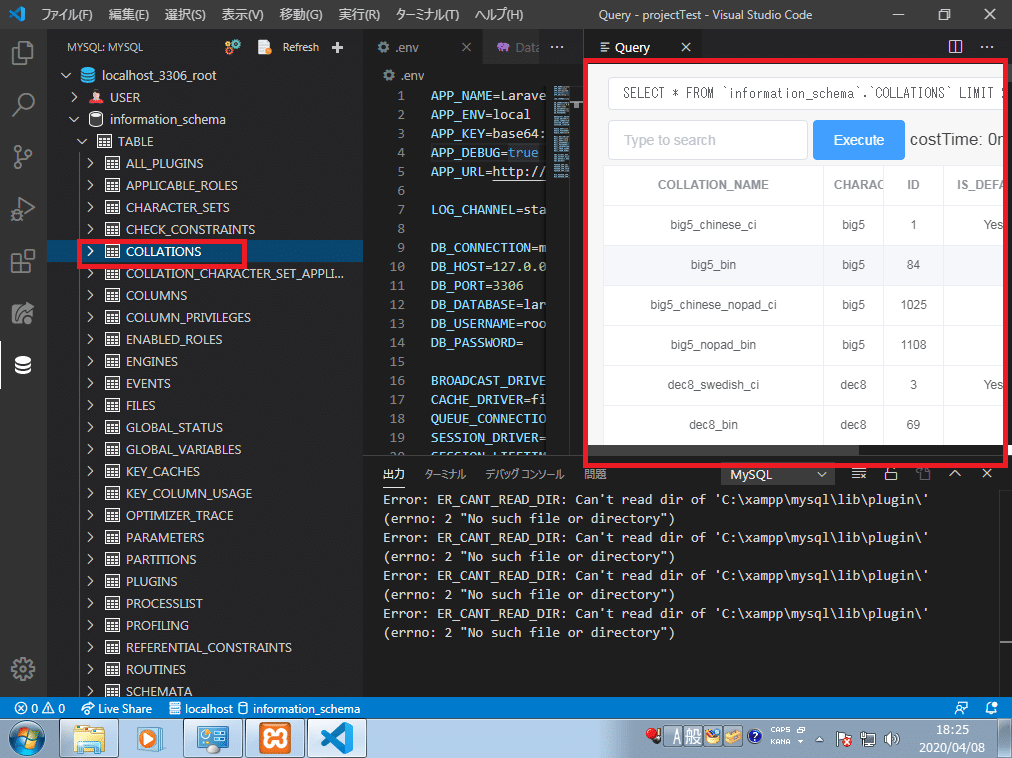Screen dimensions: 1012x758
Task: Select the big5_chinese_ci row cell
Action: point(713,225)
